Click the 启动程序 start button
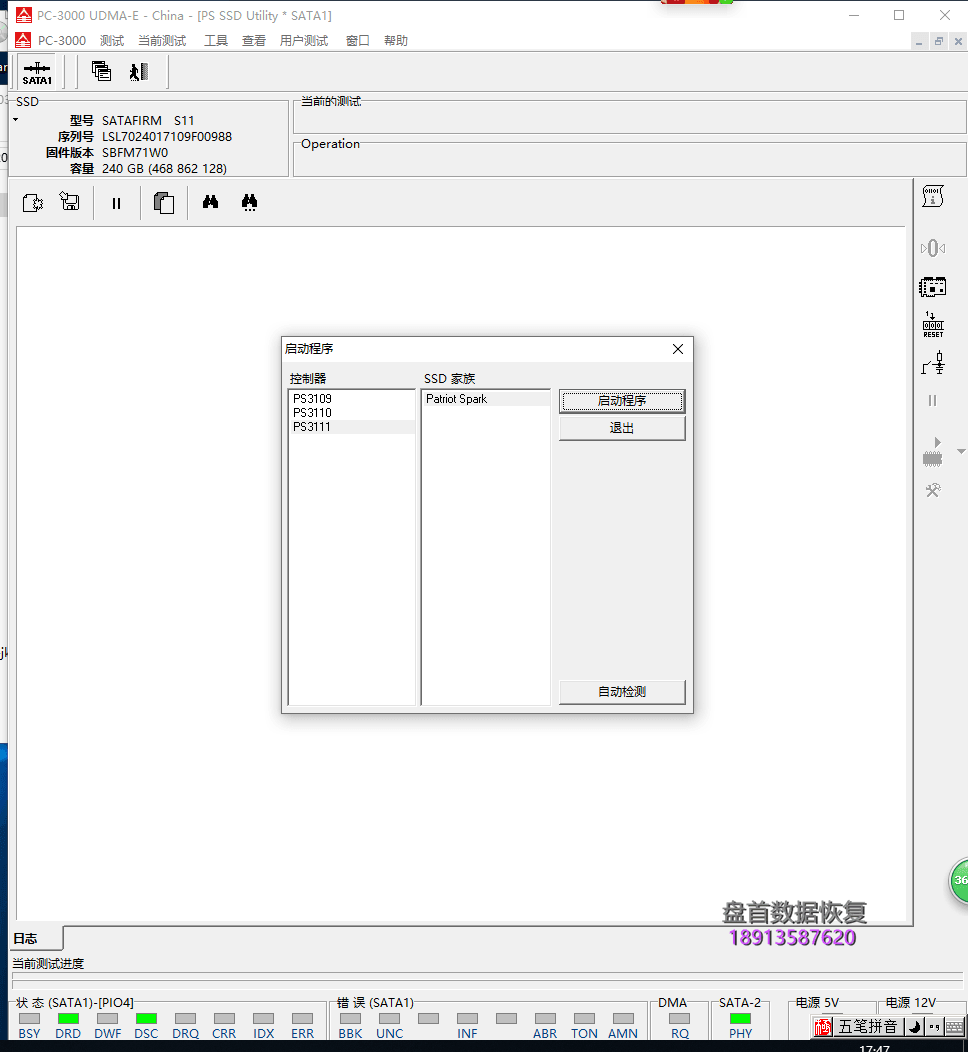Screen dimensions: 968x1052 click(x=622, y=401)
